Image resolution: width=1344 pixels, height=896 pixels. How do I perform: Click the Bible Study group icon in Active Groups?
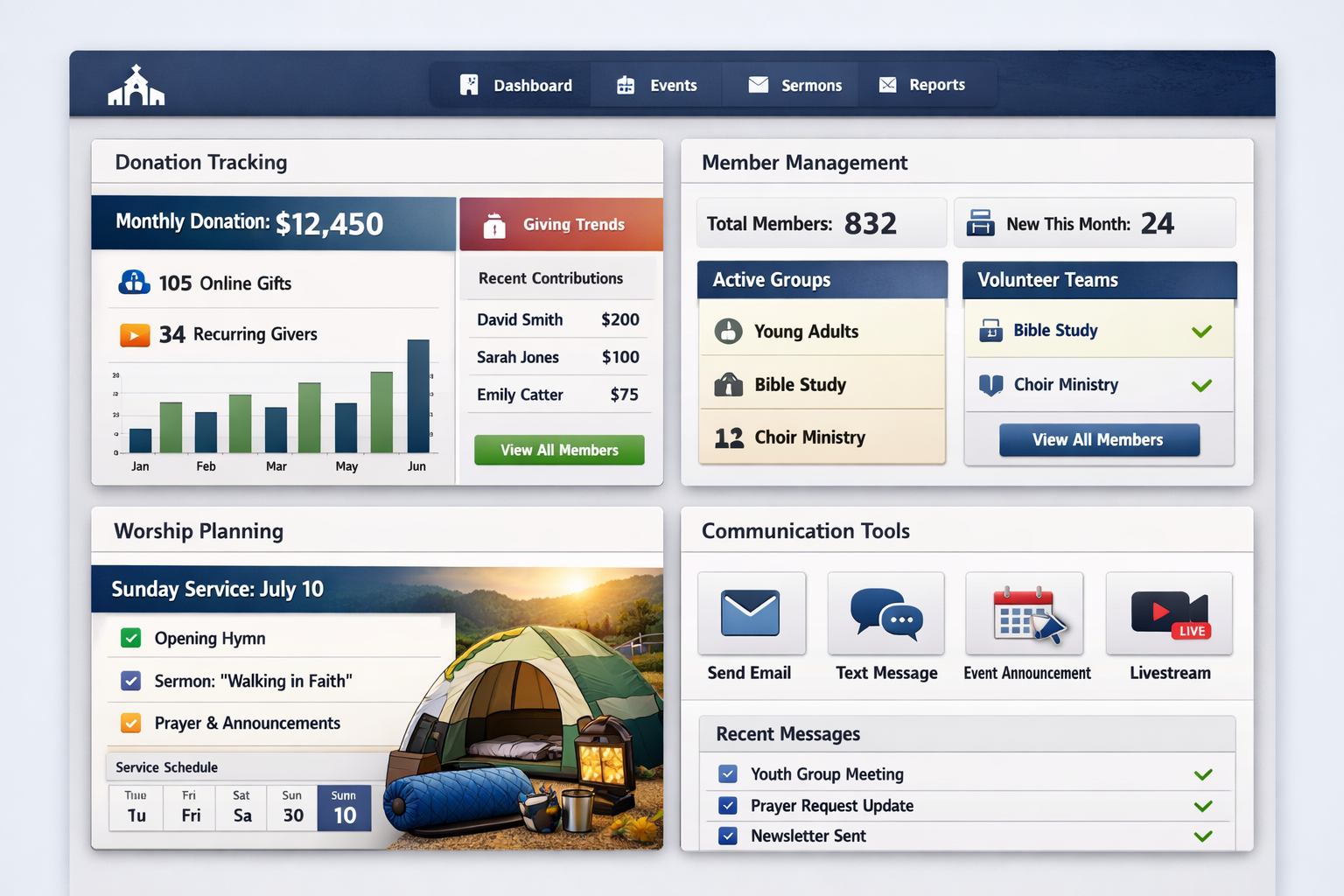[x=728, y=384]
